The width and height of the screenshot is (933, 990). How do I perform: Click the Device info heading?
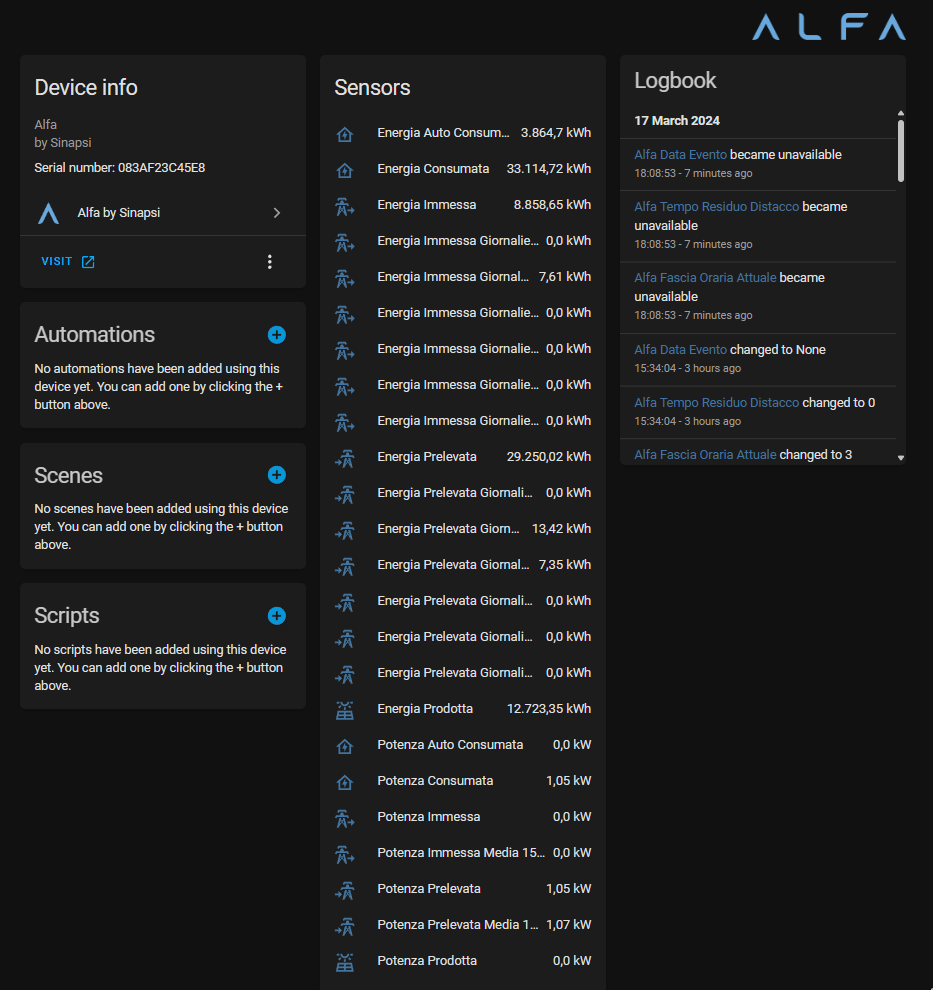(x=86, y=88)
